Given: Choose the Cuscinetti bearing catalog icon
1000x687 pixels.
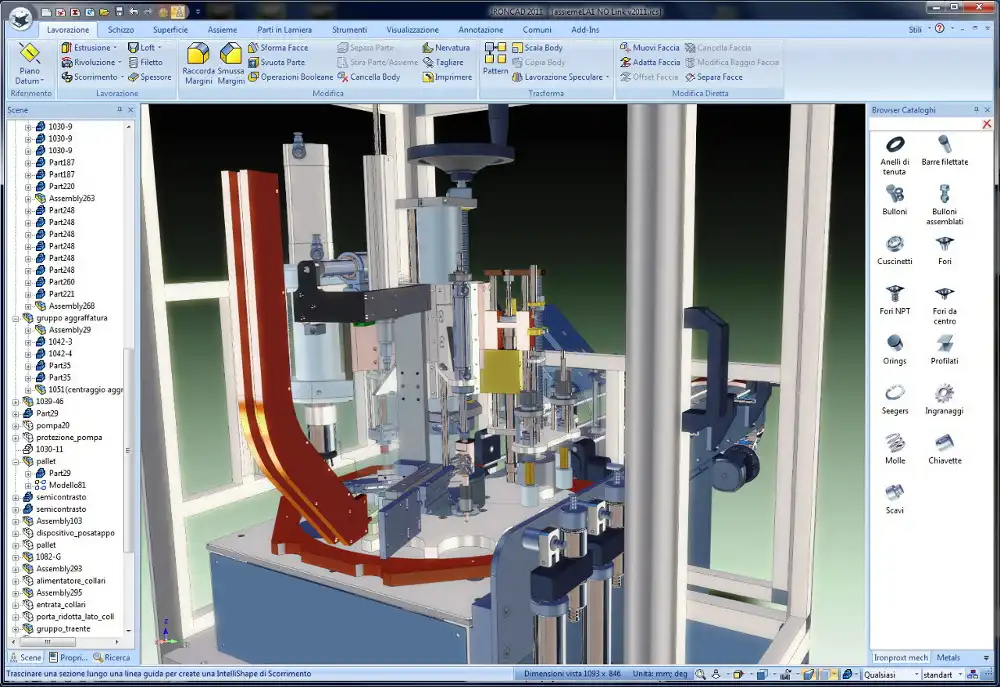Looking at the screenshot, I should (x=894, y=244).
